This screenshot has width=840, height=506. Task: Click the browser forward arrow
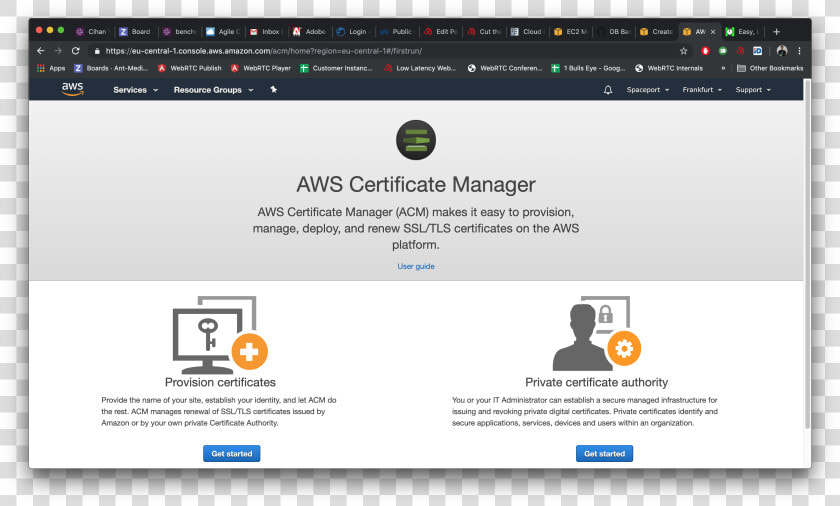coord(58,50)
